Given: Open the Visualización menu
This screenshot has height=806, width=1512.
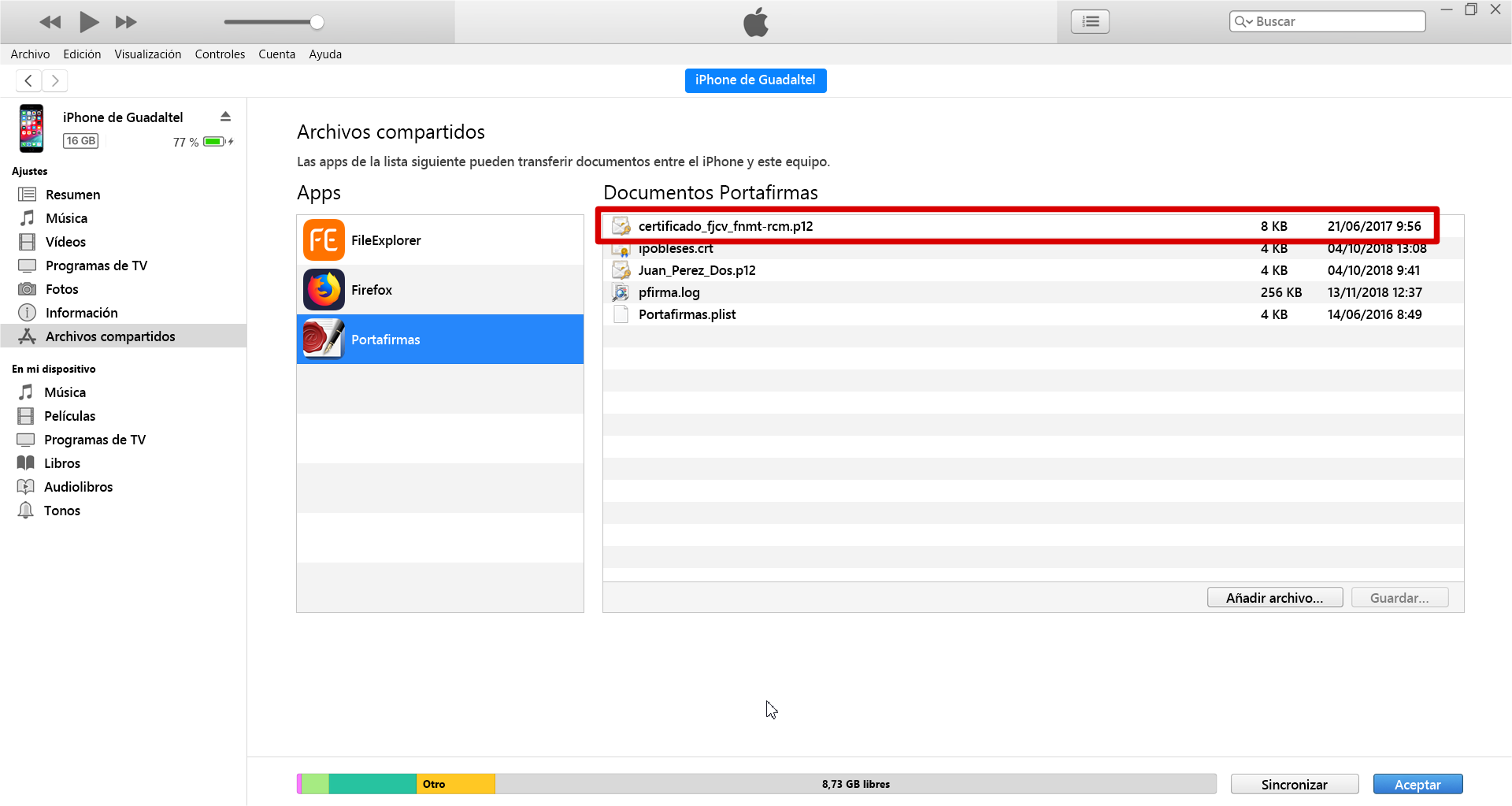Looking at the screenshot, I should [x=148, y=54].
